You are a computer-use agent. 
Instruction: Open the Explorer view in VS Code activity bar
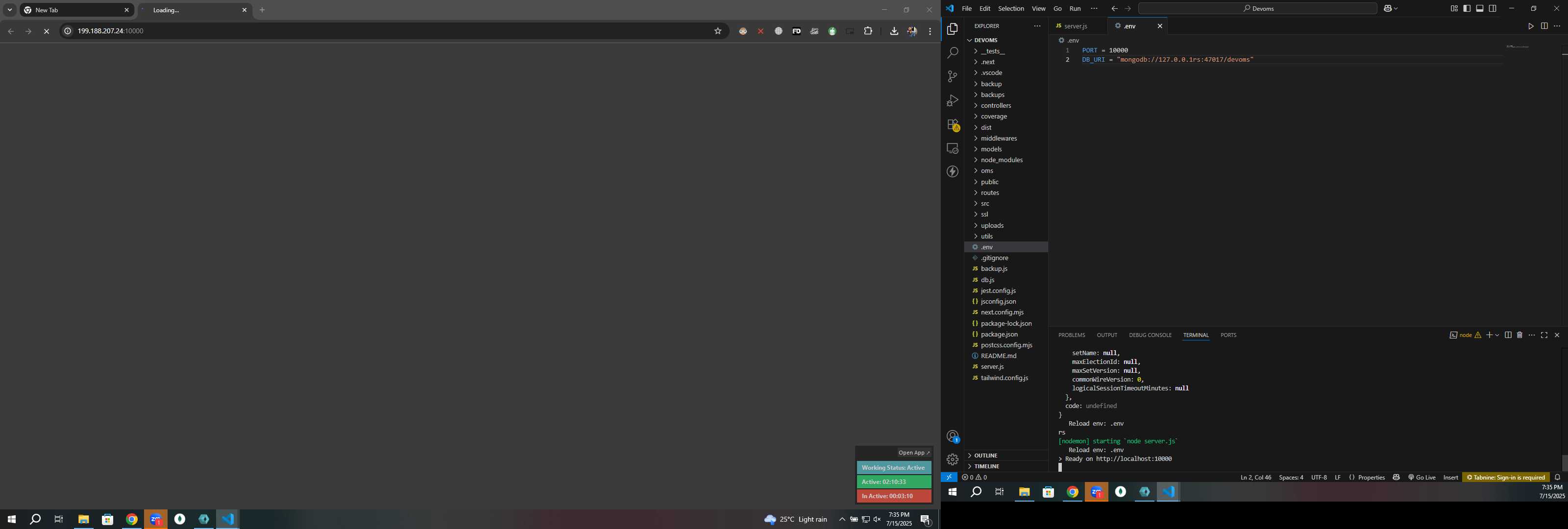coord(953,29)
